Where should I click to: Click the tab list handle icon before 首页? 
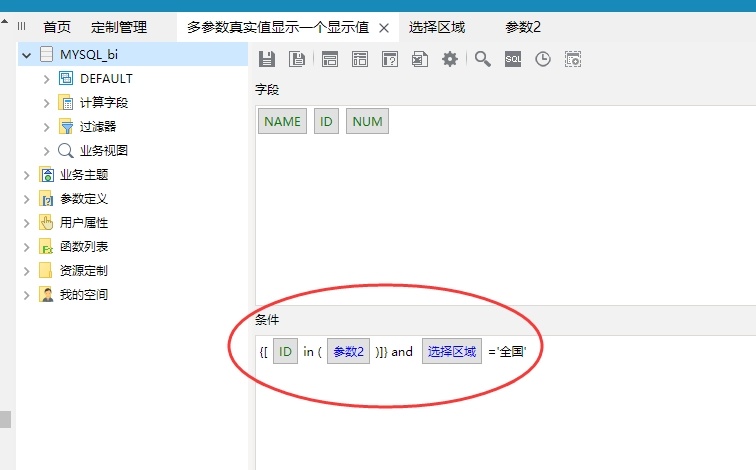pyautogui.click(x=21, y=26)
